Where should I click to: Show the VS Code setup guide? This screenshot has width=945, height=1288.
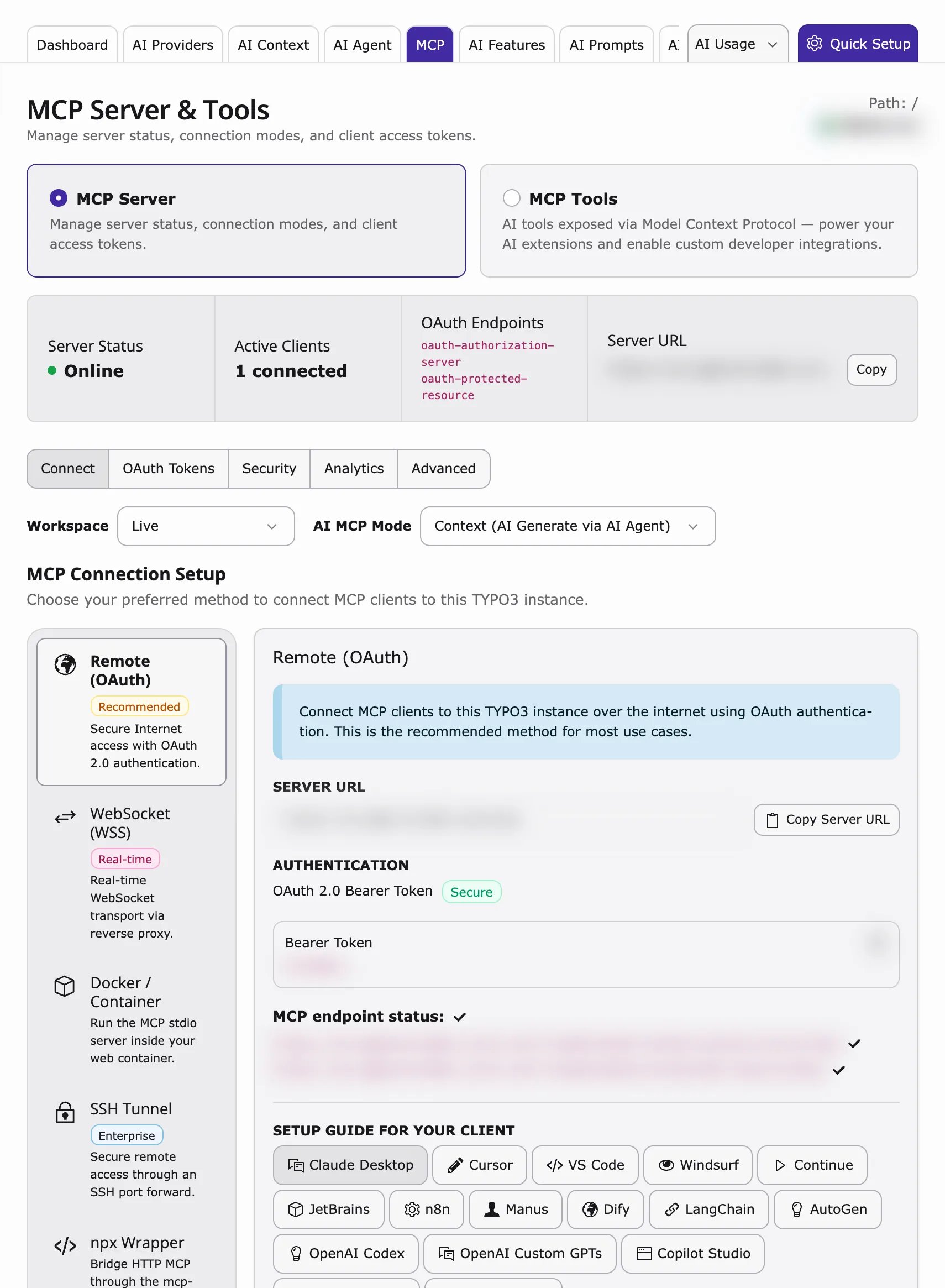click(585, 1164)
